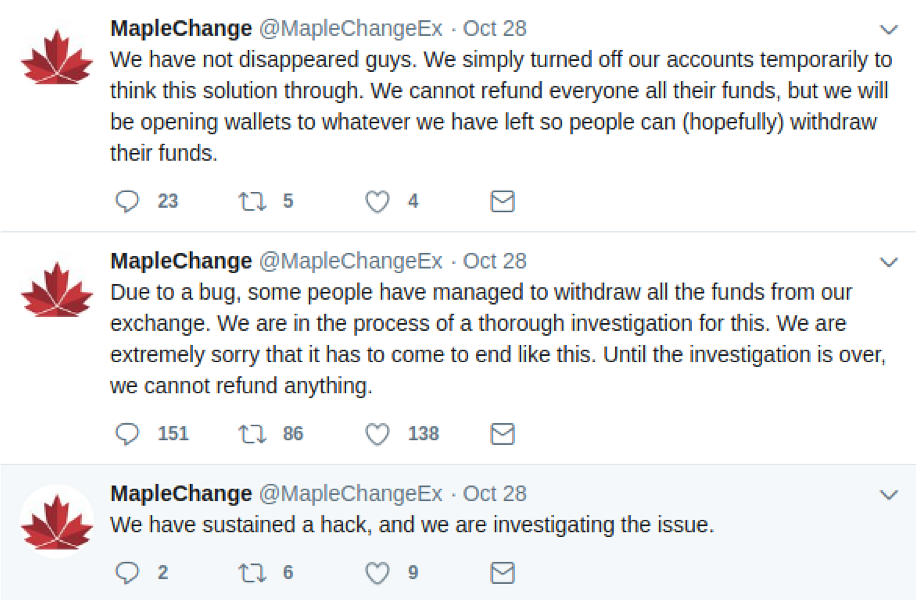
Task: Reply to the 'sustained a hack' tweet
Action: 127,573
